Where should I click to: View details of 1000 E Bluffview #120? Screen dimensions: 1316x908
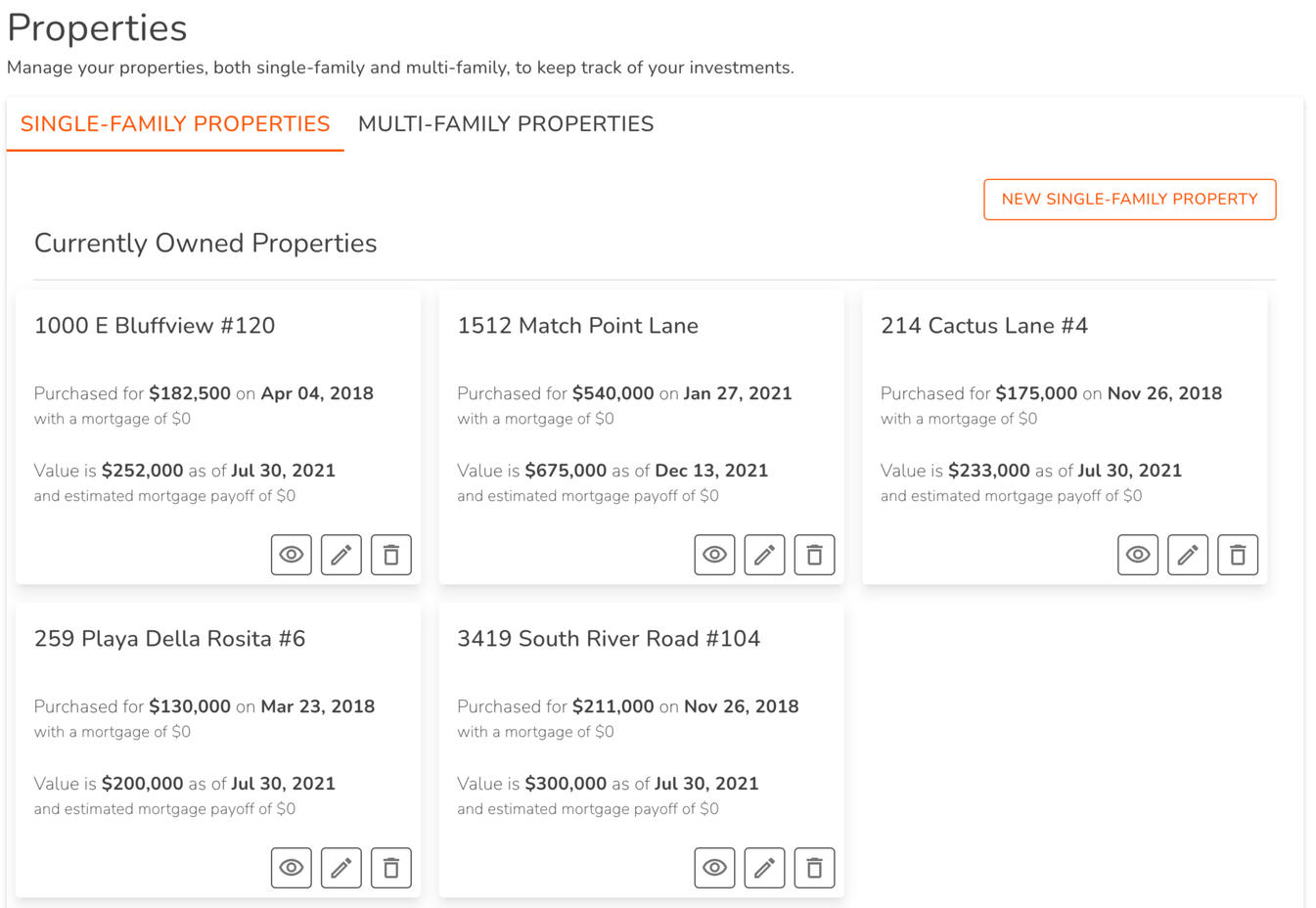[x=292, y=555]
